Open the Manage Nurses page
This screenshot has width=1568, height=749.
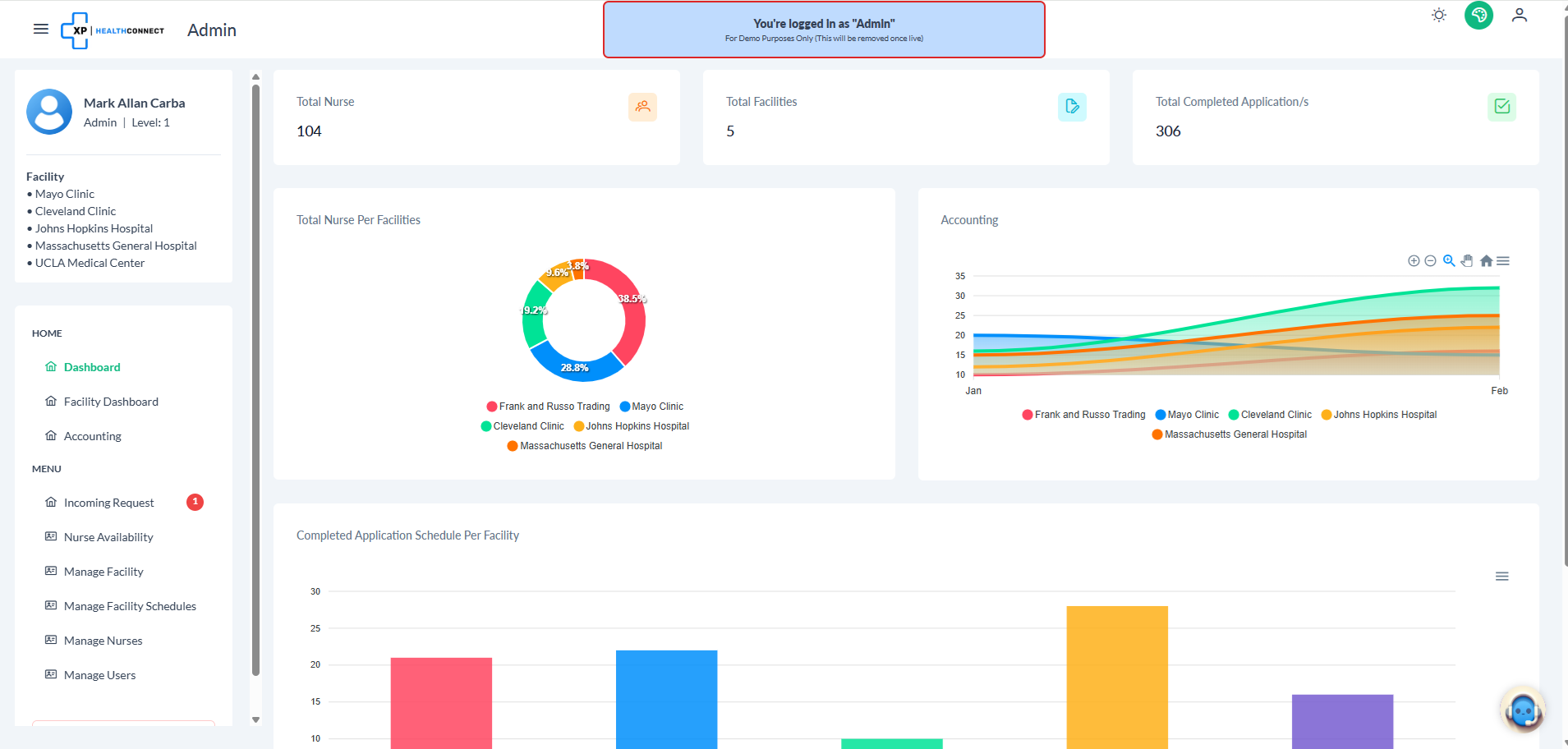[x=103, y=641]
